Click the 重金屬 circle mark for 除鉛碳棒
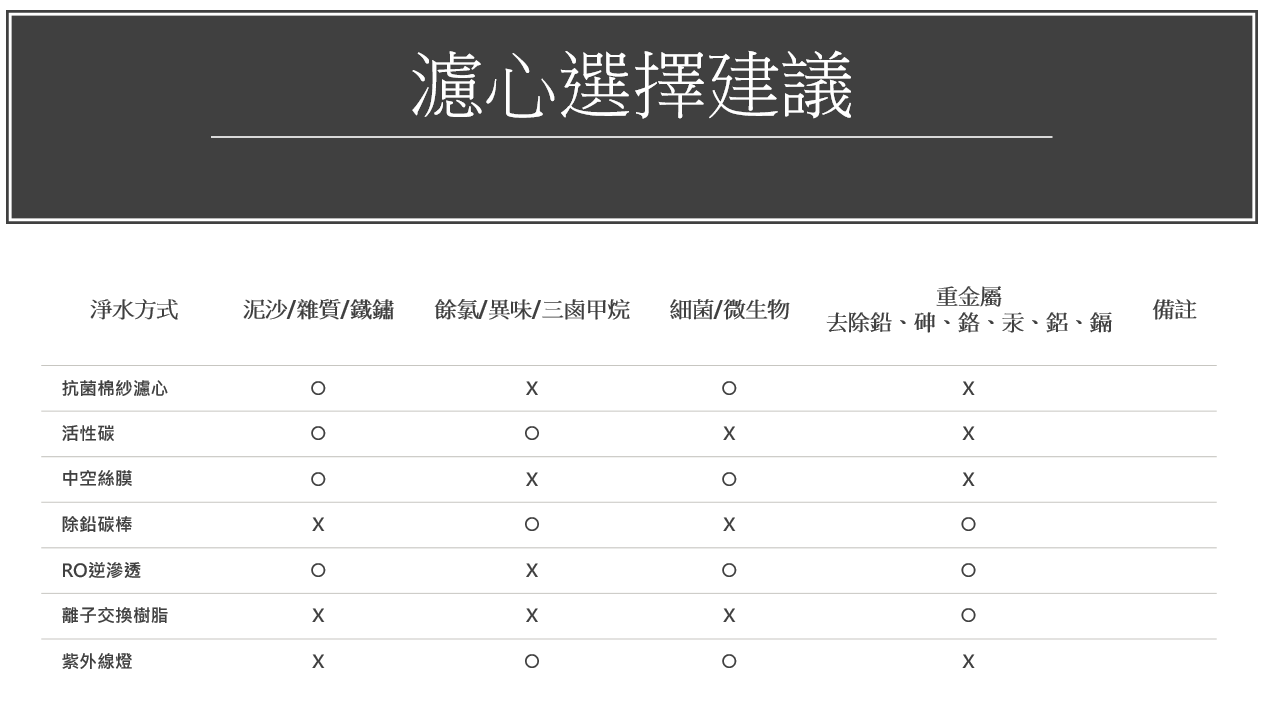The width and height of the screenshot is (1269, 706). [968, 525]
